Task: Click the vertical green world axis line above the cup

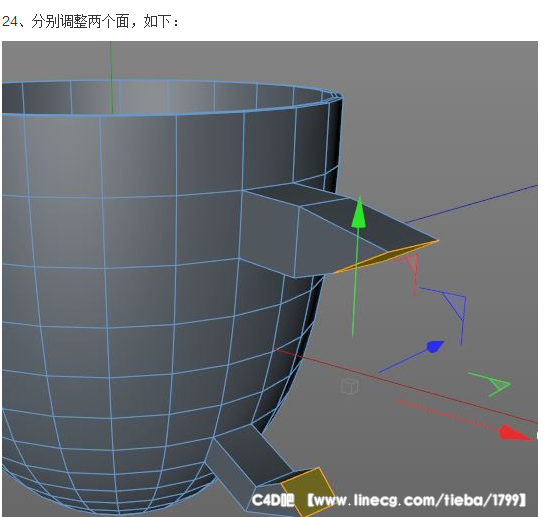Action: (x=111, y=77)
